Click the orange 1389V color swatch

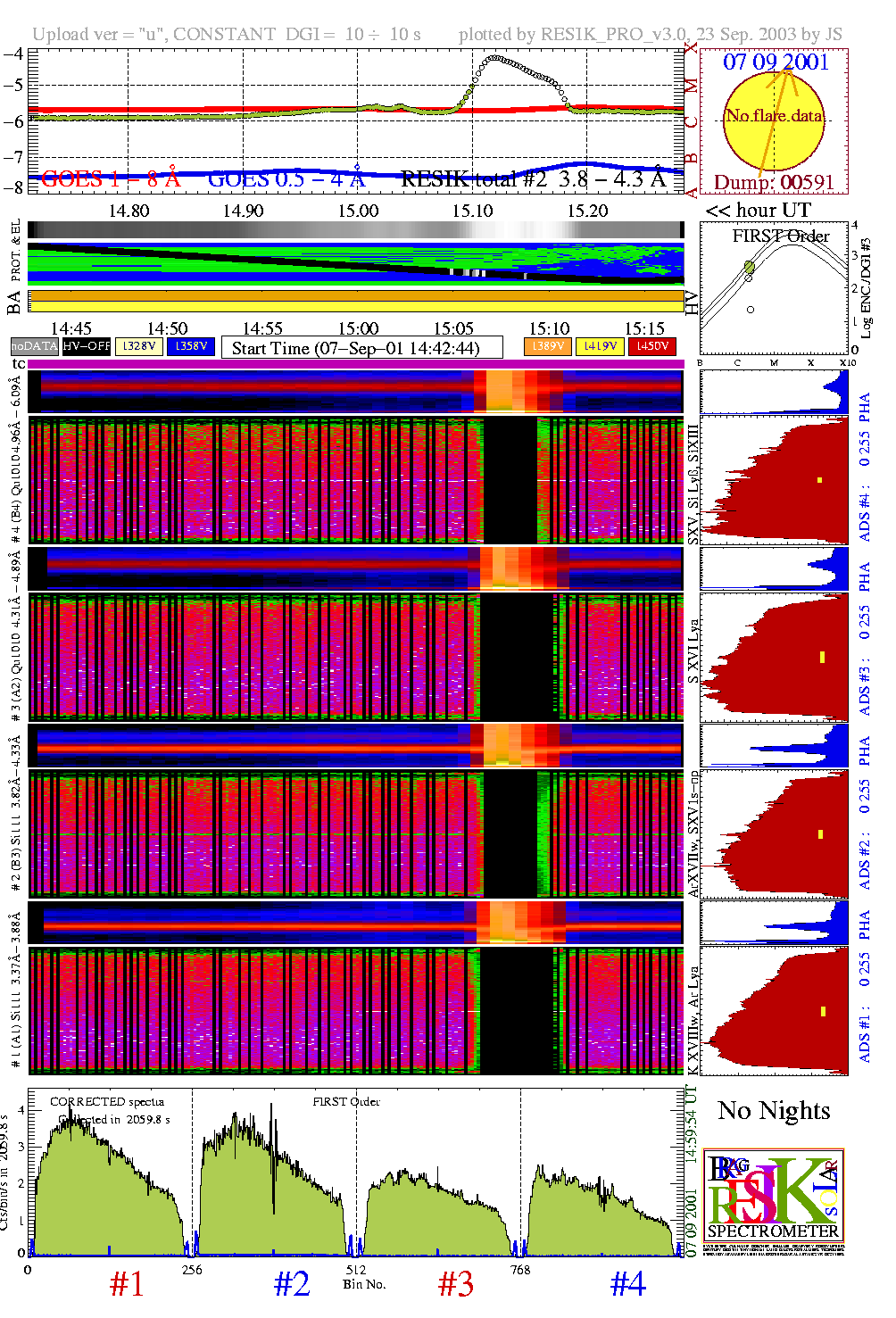547,346
